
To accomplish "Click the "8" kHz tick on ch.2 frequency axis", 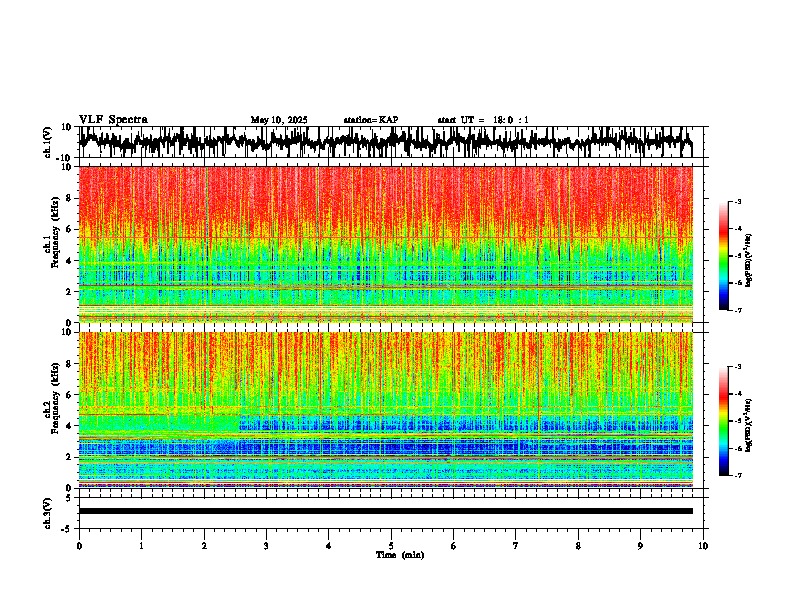I will (69, 364).
